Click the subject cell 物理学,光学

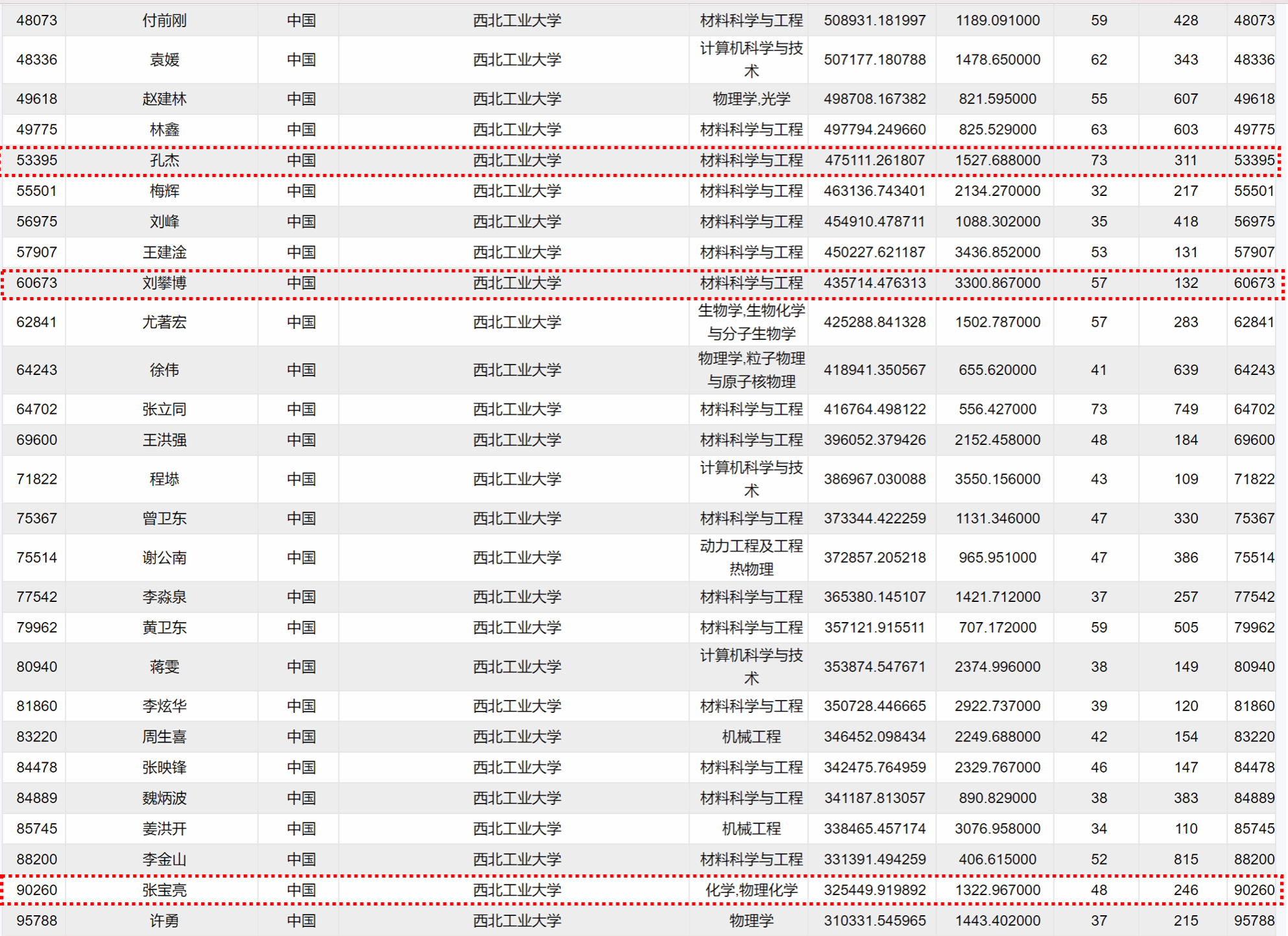751,99
